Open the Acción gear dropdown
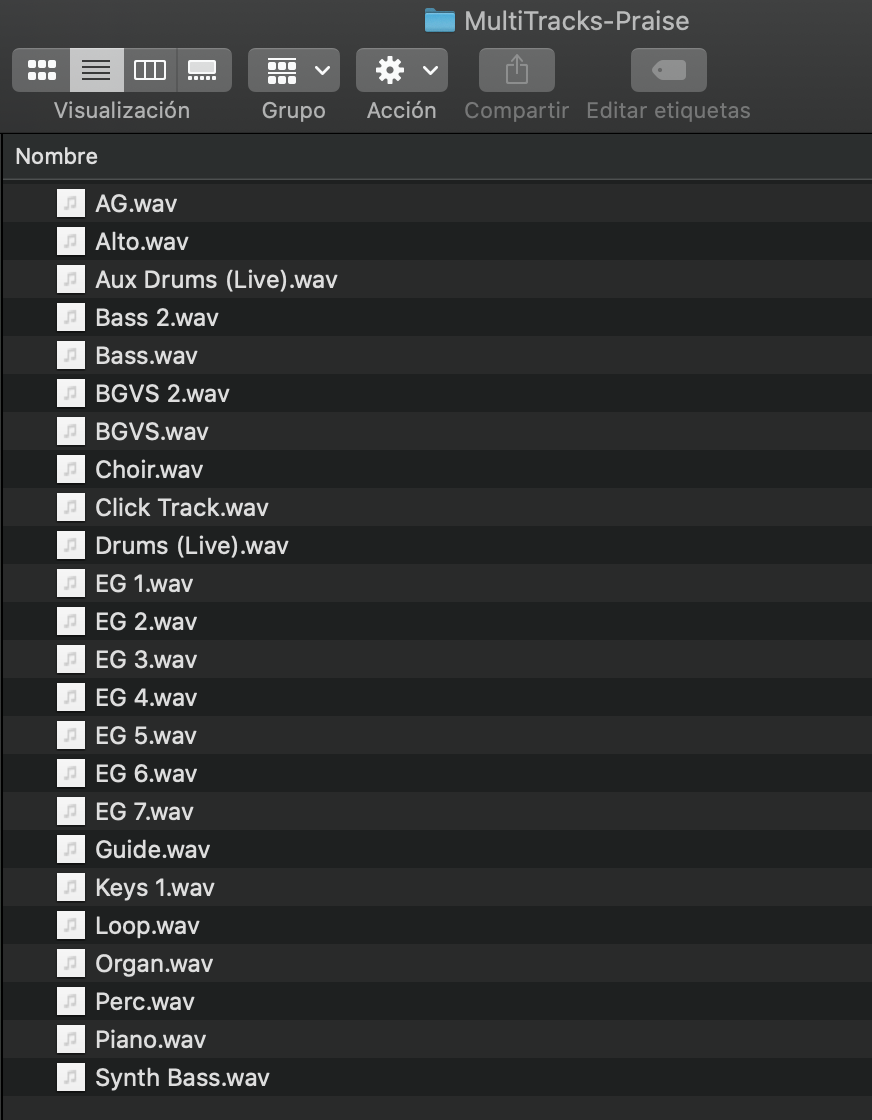 (x=401, y=70)
